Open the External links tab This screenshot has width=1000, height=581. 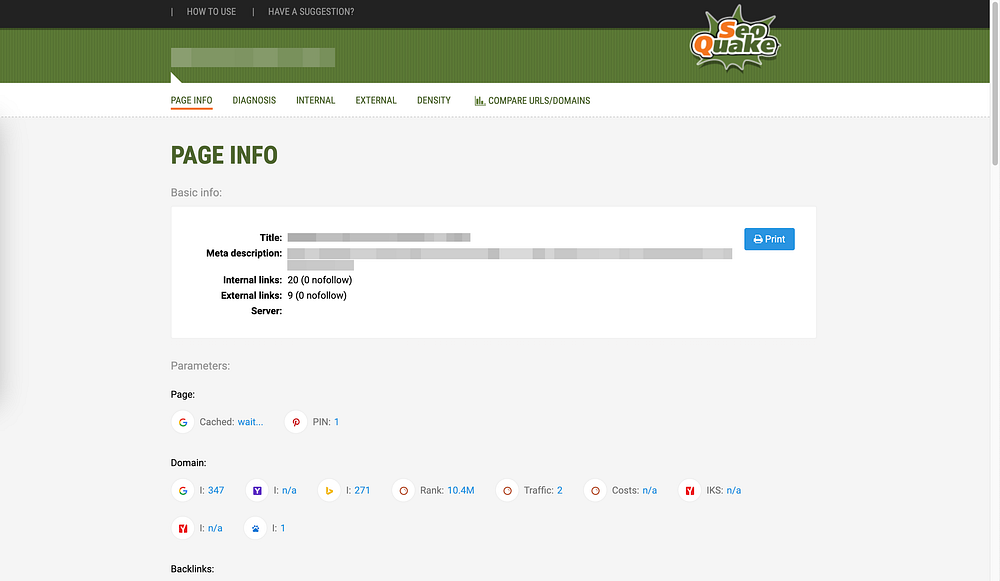coord(376,101)
